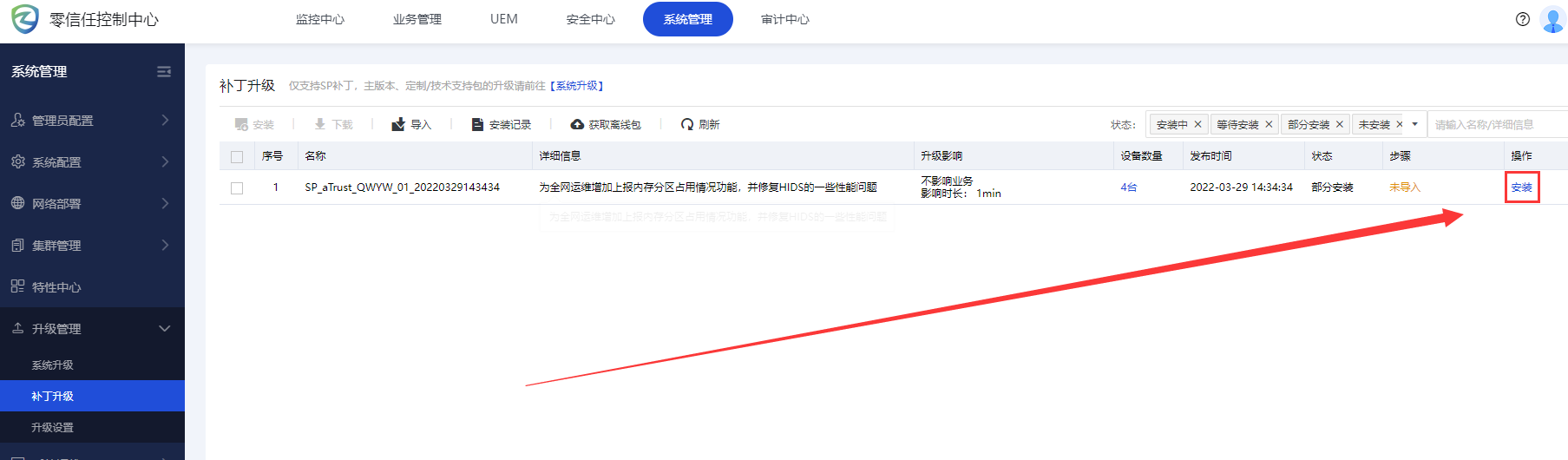The image size is (1568, 460).
Task: Collapse sidebar using the hamburger icon
Action: coord(163,71)
